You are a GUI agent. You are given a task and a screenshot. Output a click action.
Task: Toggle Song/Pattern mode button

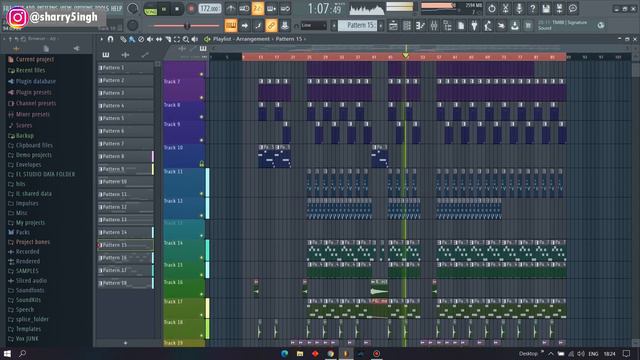click(x=151, y=10)
